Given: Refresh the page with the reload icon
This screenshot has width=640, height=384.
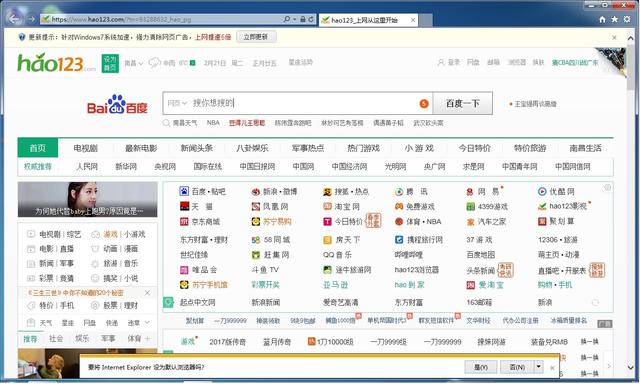Looking at the screenshot, I should tap(311, 19).
